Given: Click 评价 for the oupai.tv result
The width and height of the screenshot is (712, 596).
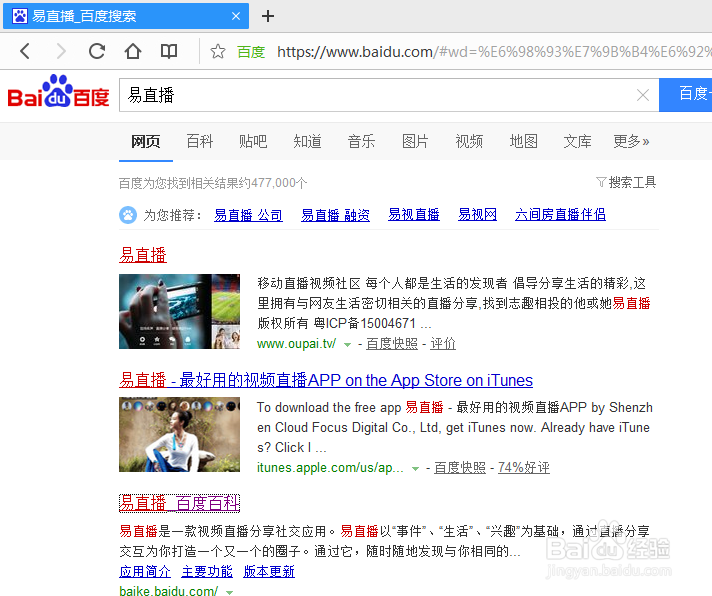Looking at the screenshot, I should tap(443, 344).
